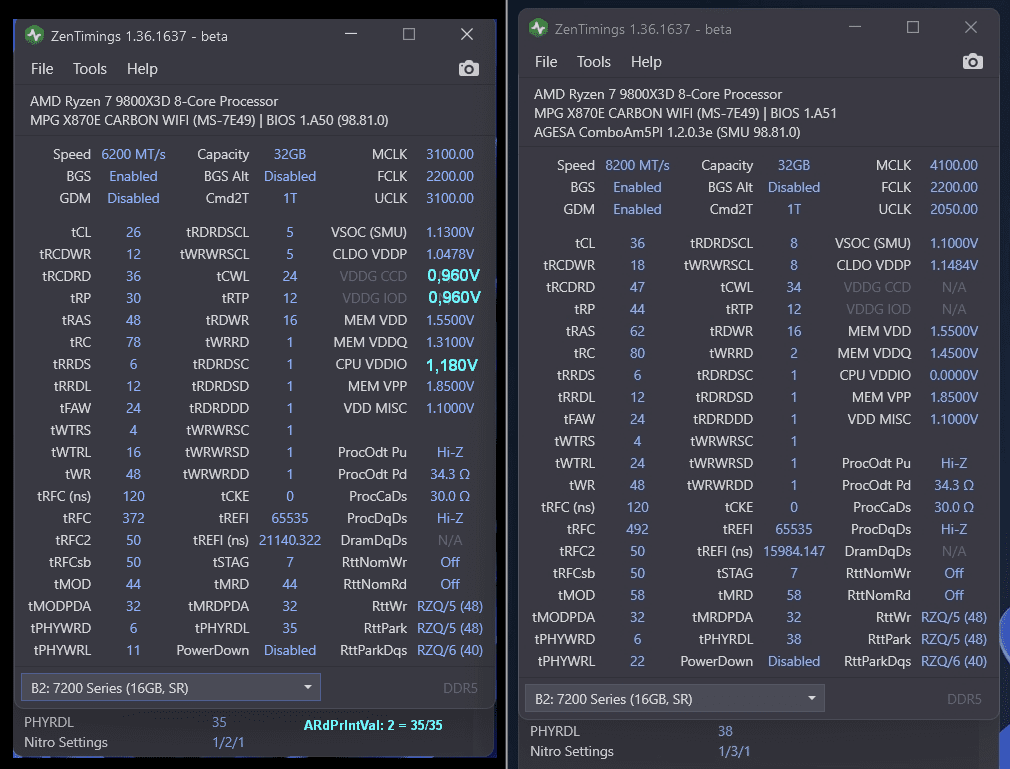Image resolution: width=1010 pixels, height=769 pixels.
Task: Click the CPU VDDIO 1,180V value in left window
Action: pyautogui.click(x=452, y=365)
